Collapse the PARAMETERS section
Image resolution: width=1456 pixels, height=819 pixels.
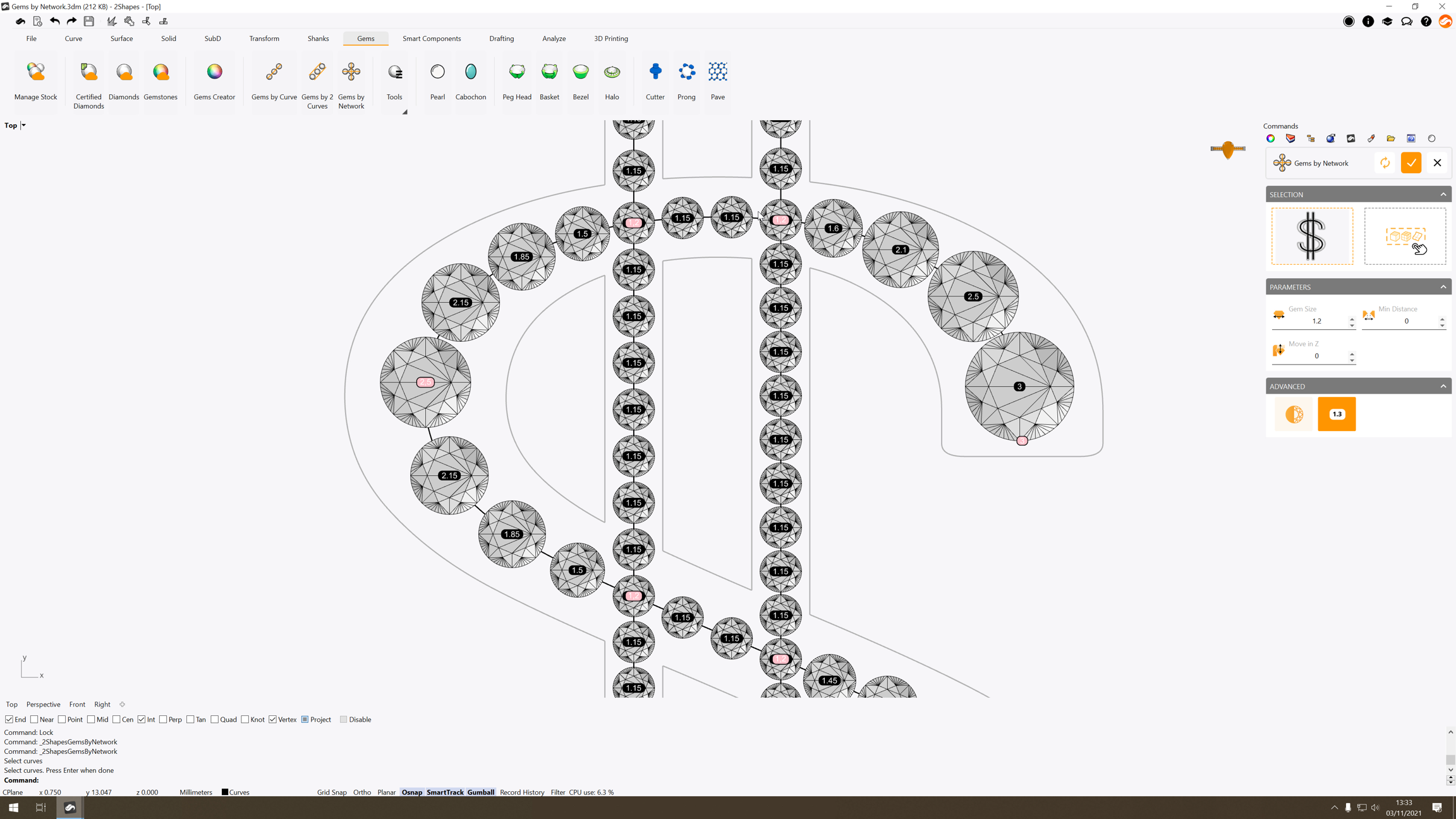(x=1443, y=287)
